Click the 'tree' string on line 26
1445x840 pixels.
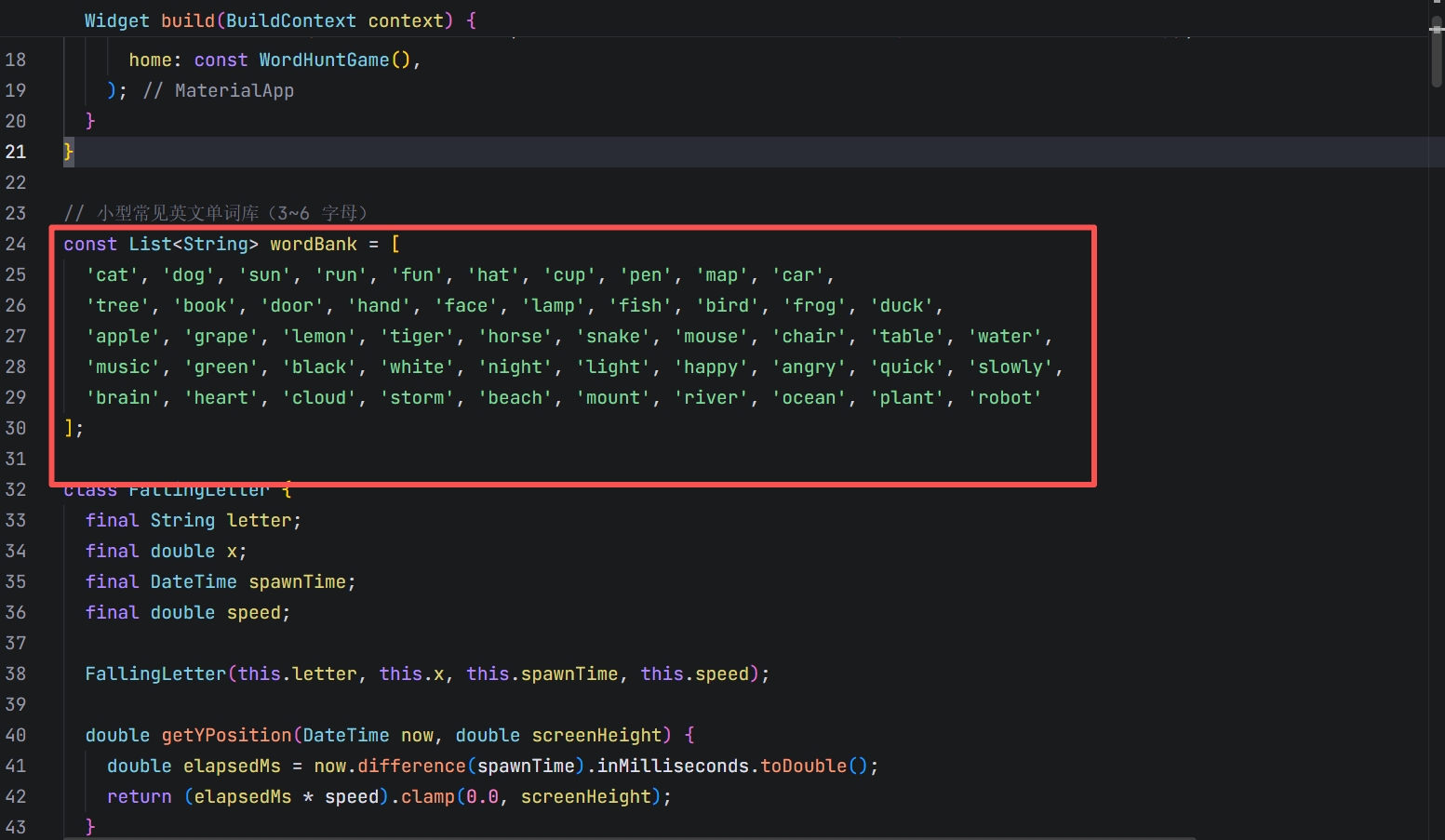click(x=117, y=305)
